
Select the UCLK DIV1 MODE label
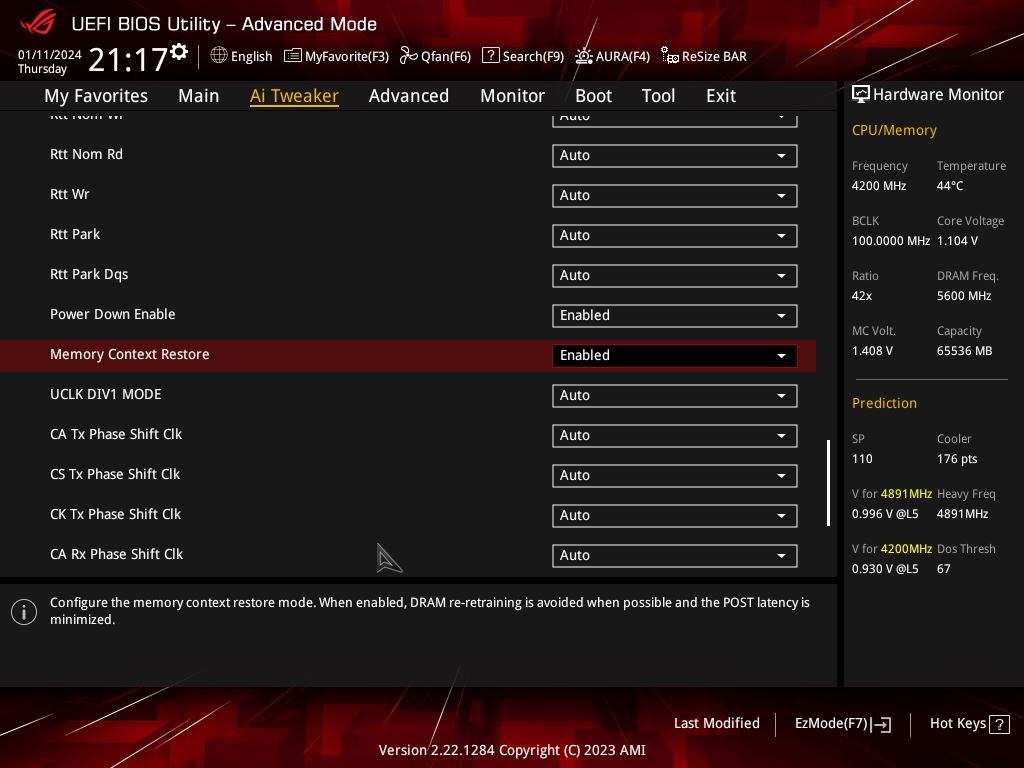[105, 394]
